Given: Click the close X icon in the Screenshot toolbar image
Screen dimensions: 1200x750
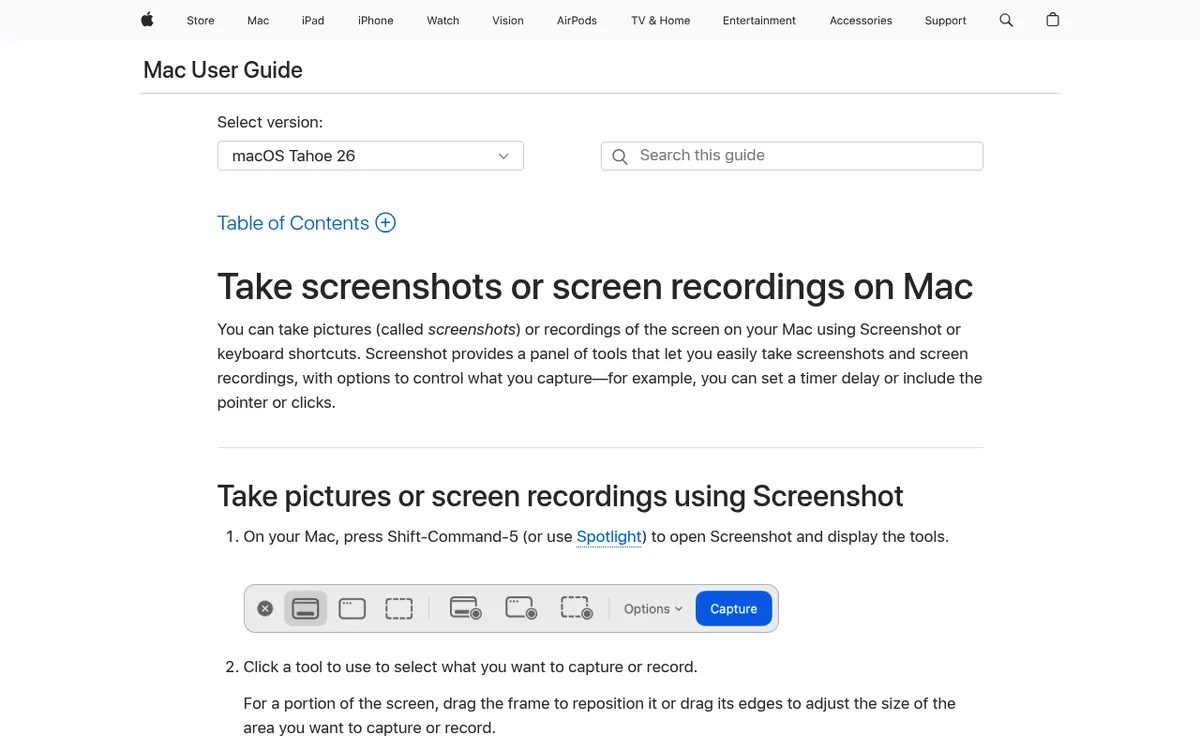Looking at the screenshot, I should [265, 608].
